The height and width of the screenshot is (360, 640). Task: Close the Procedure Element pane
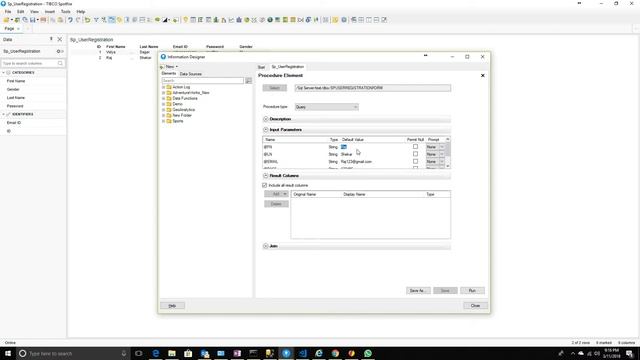482,76
